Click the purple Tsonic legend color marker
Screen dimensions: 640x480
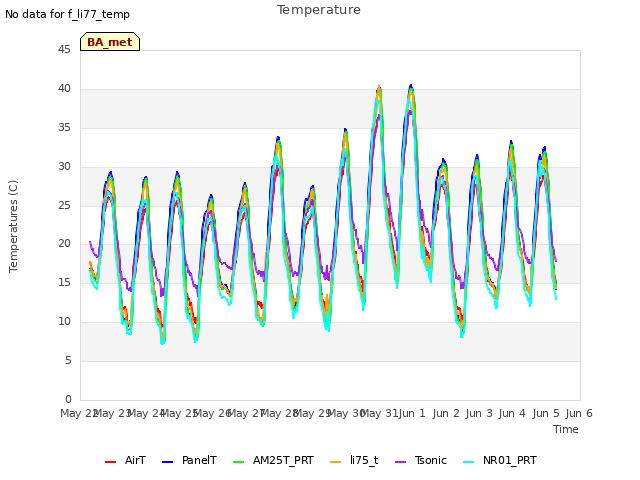(x=400, y=462)
